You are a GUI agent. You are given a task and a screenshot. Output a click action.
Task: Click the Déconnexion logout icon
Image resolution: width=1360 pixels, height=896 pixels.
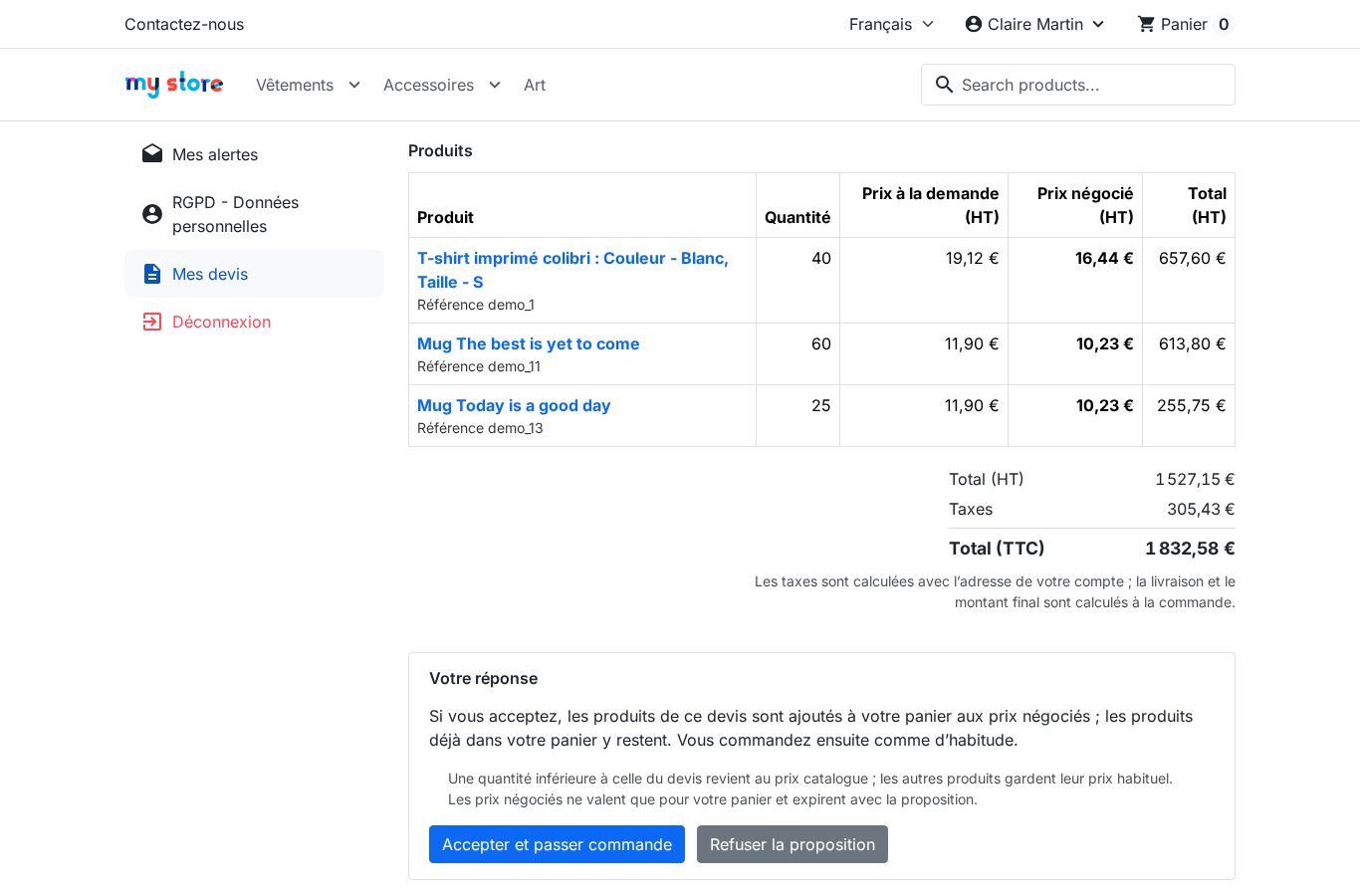pyautogui.click(x=152, y=322)
